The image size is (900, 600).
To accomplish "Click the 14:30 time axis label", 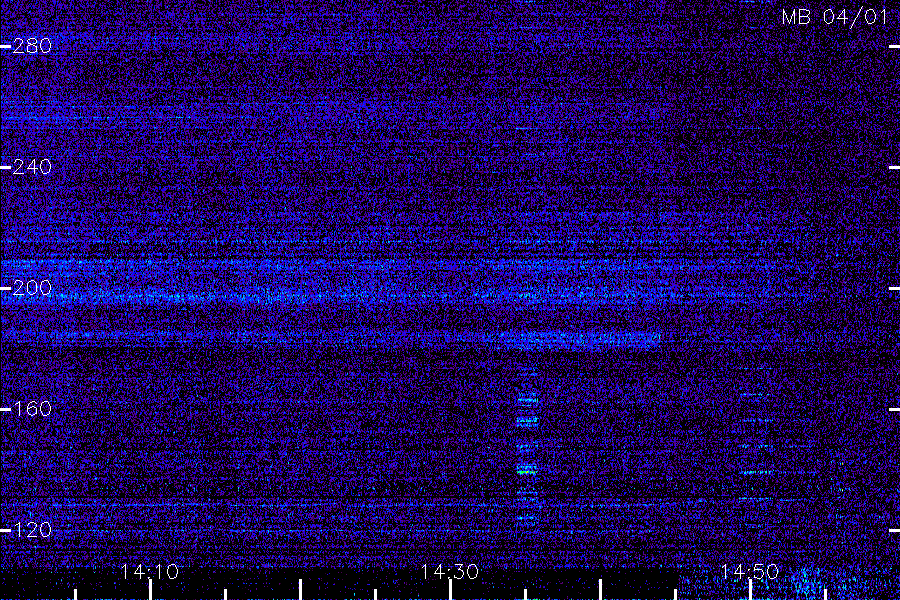I will click(x=449, y=572).
